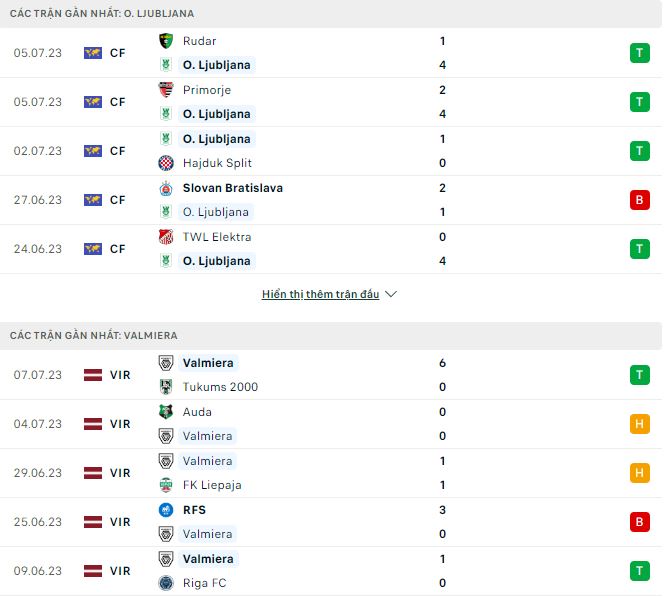667x596 pixels.
Task: Click the orange H badge for Auda match
Action: click(x=639, y=424)
